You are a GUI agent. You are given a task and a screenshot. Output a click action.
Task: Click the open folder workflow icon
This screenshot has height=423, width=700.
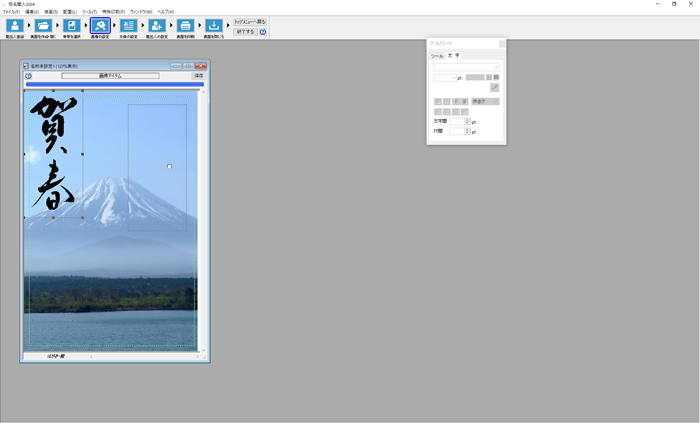43,26
